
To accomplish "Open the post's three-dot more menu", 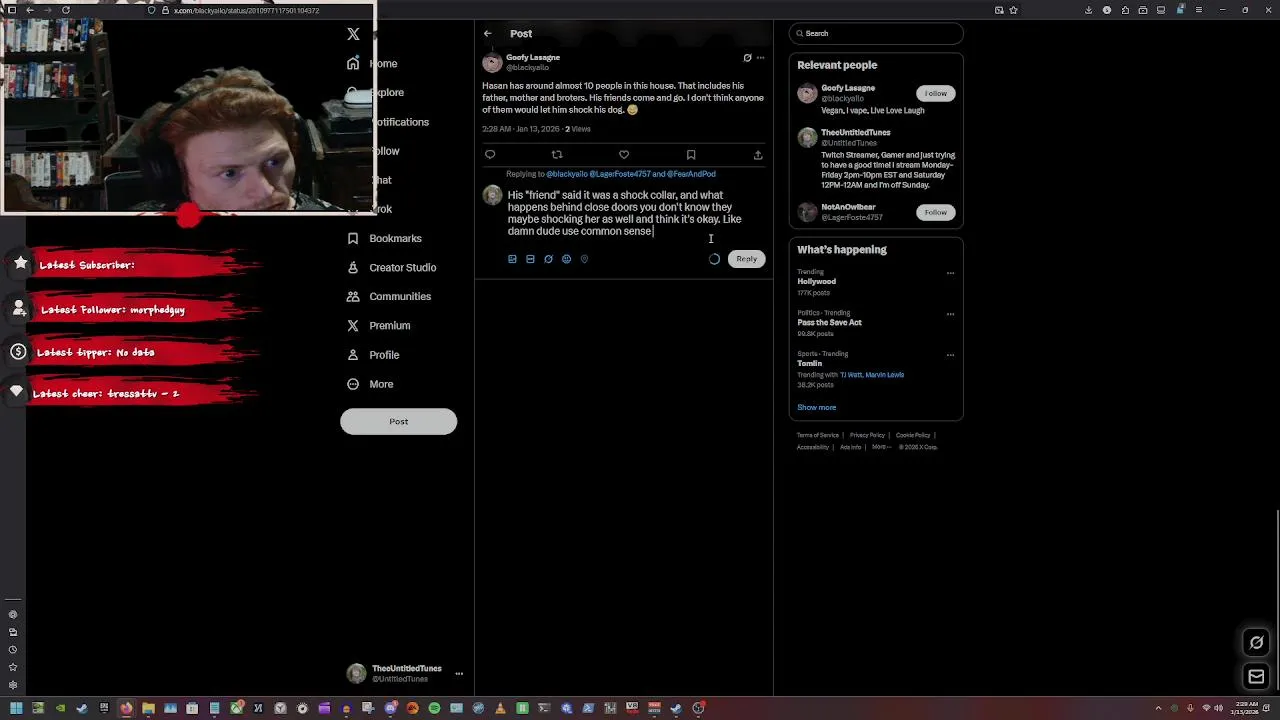I will tap(760, 58).
